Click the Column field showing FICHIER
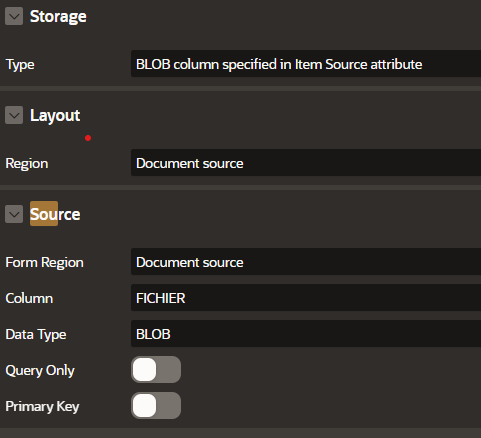This screenshot has width=481, height=438. pyautogui.click(x=306, y=298)
